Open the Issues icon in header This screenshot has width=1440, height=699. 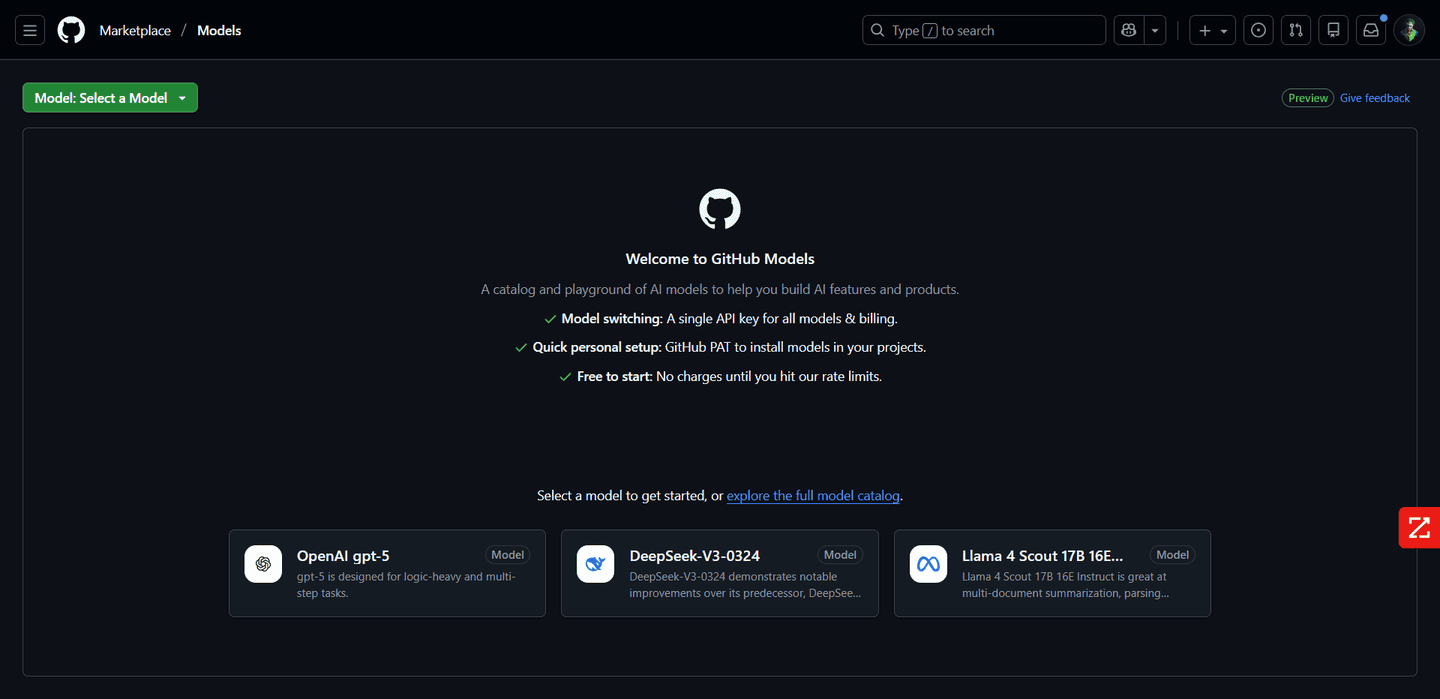pyautogui.click(x=1258, y=31)
